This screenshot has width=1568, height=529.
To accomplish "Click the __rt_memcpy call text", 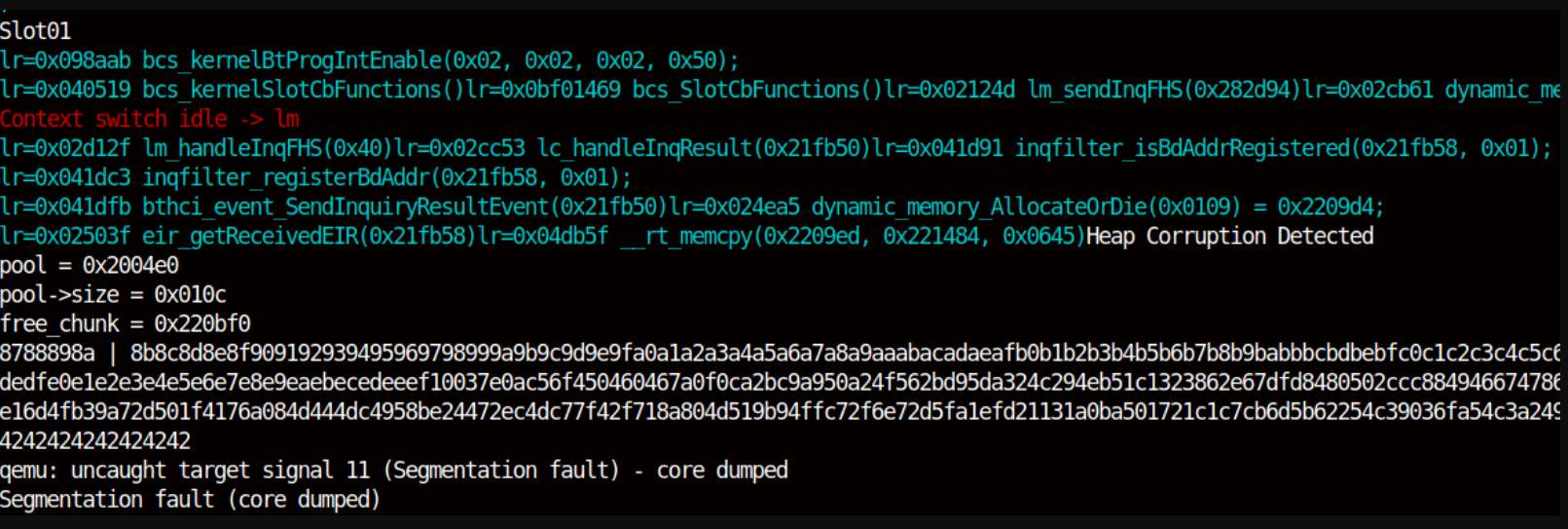I will click(x=854, y=236).
